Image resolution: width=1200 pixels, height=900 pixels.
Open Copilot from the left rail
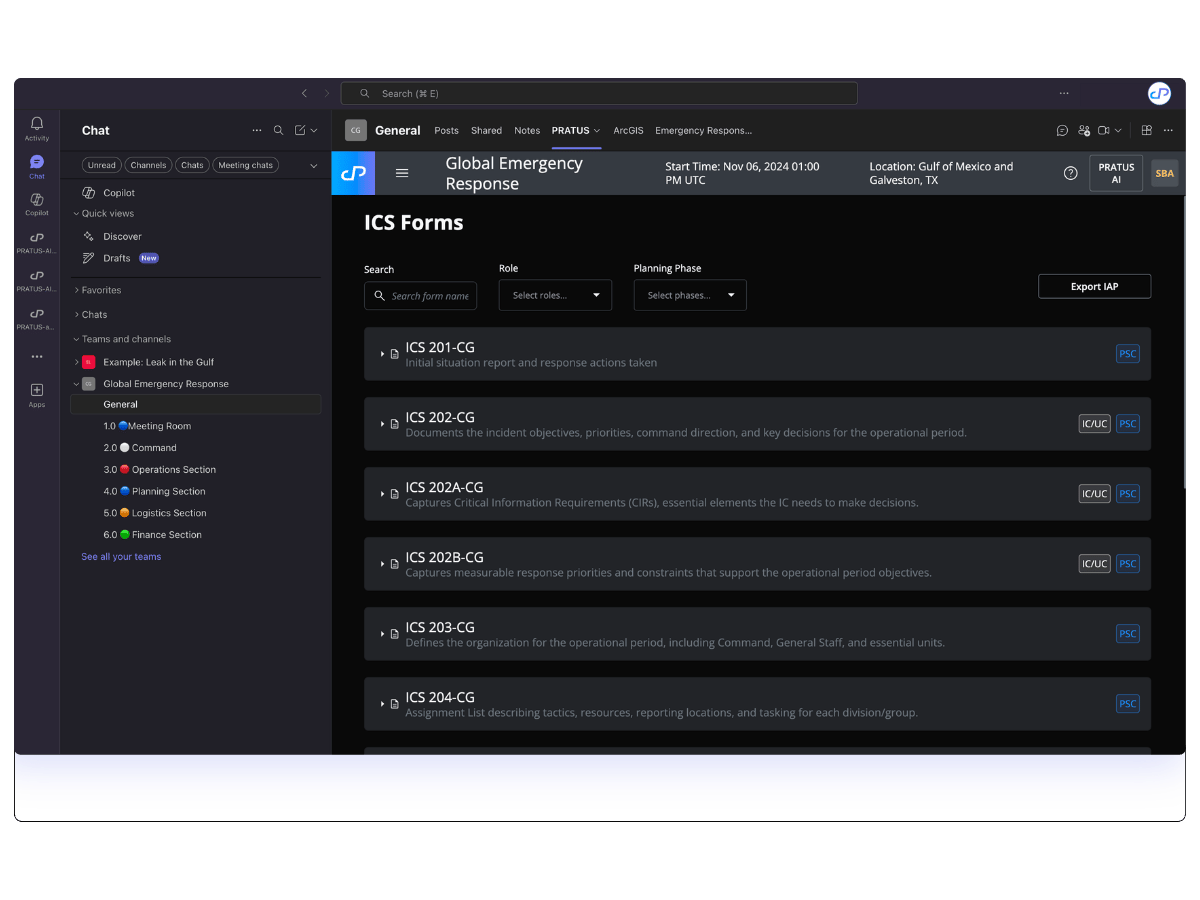[37, 204]
